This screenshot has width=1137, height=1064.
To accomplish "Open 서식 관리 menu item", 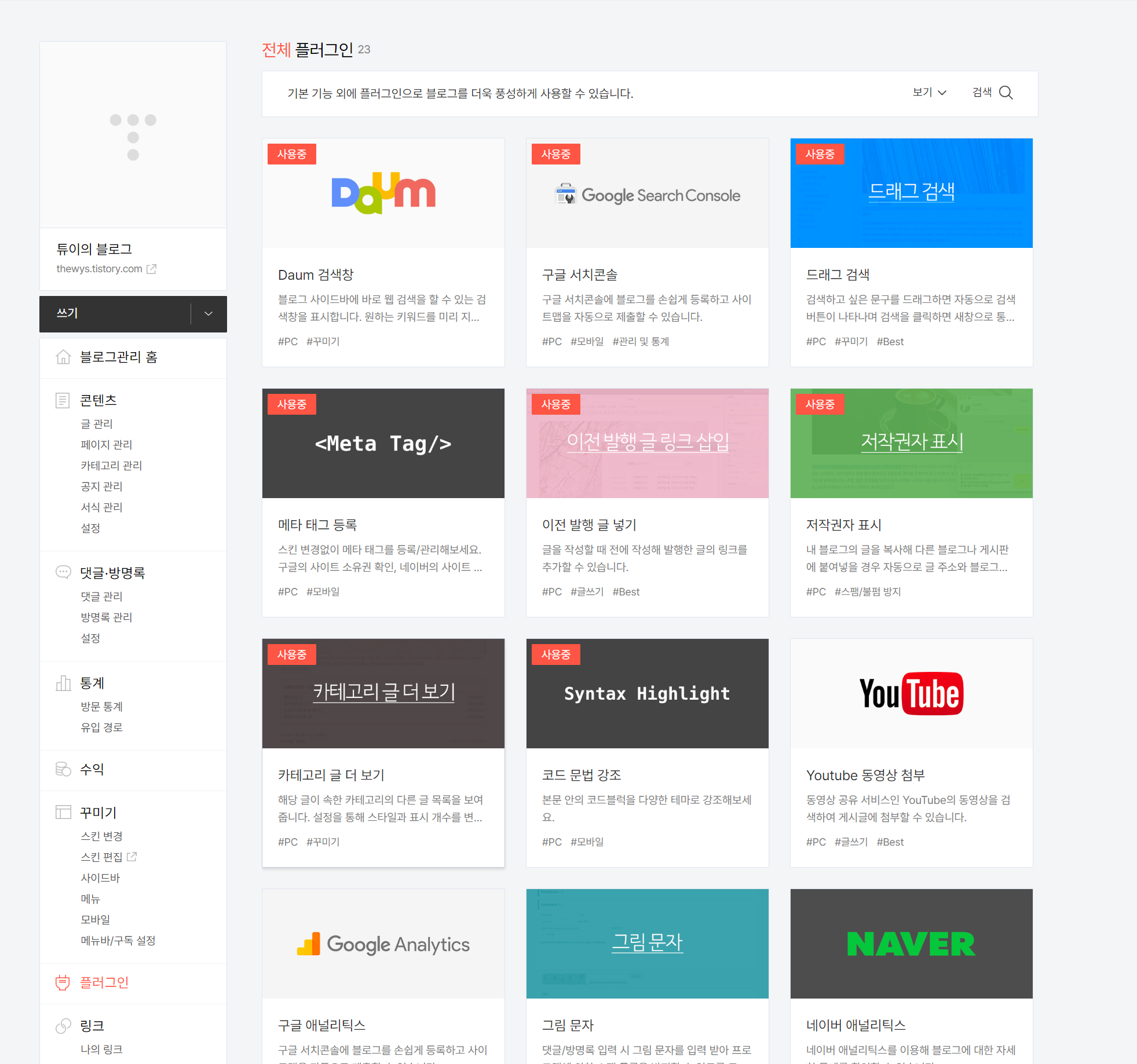I will 101,507.
